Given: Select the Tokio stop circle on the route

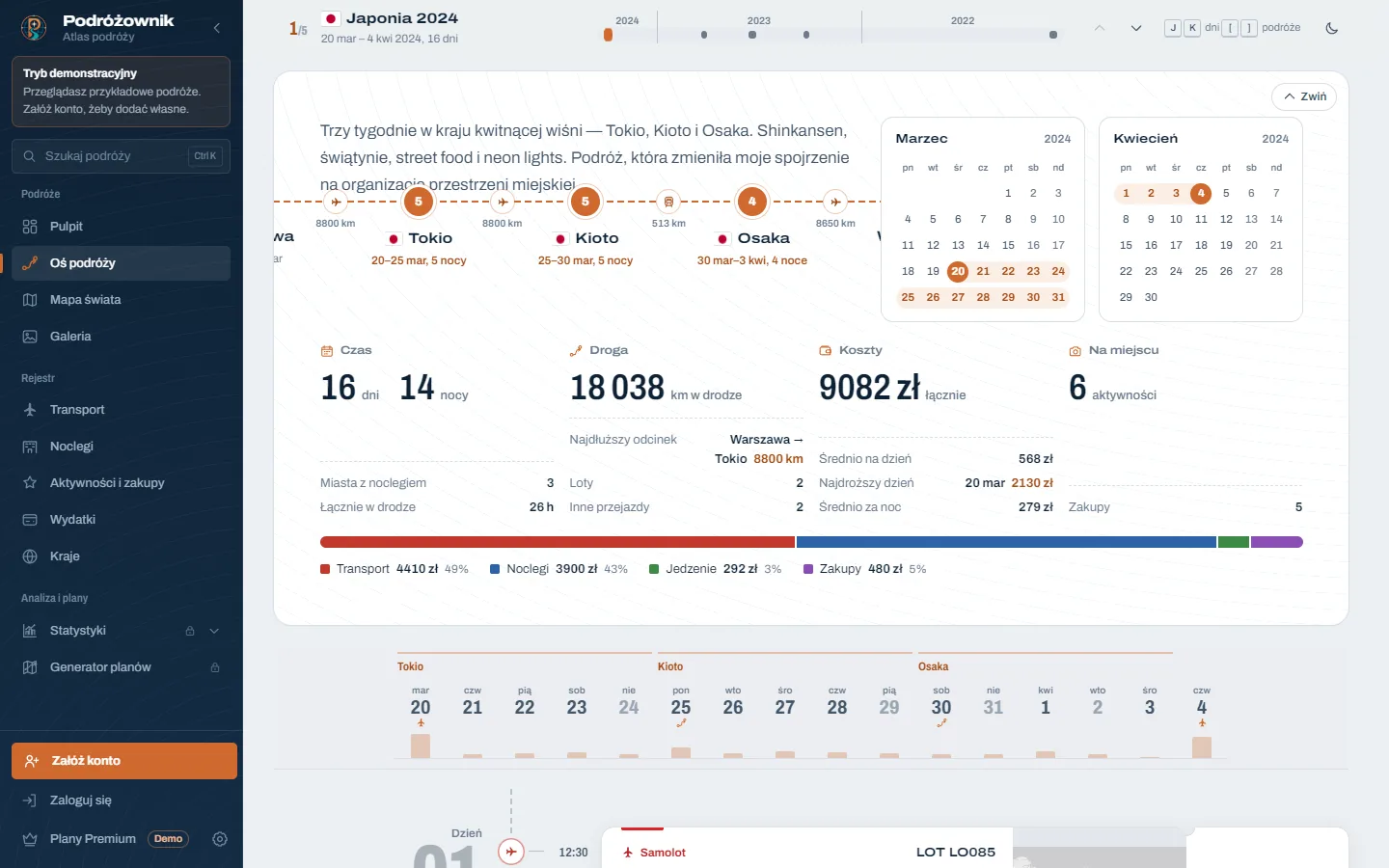Looking at the screenshot, I should (x=419, y=202).
